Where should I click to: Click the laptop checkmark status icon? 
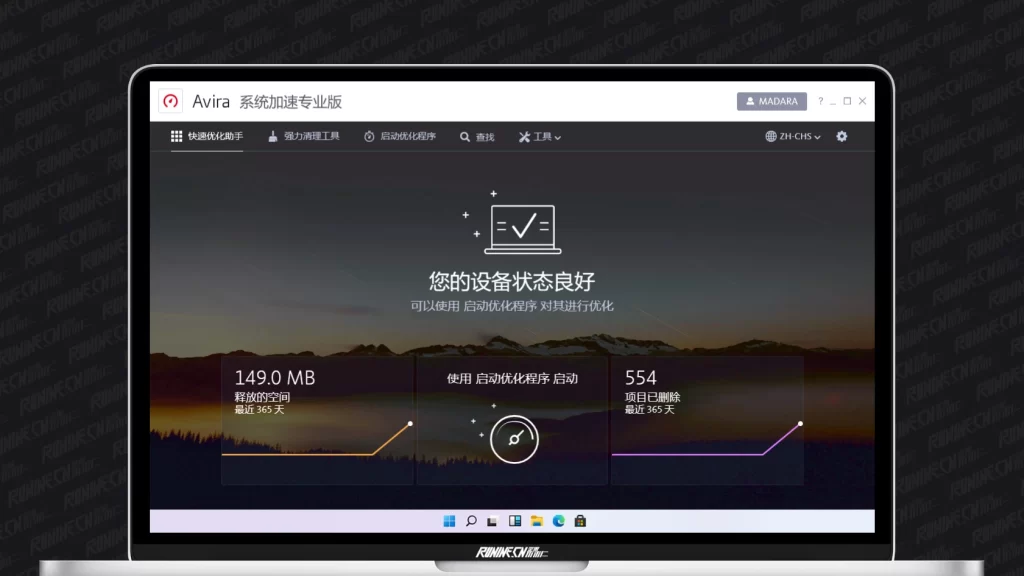click(x=522, y=229)
